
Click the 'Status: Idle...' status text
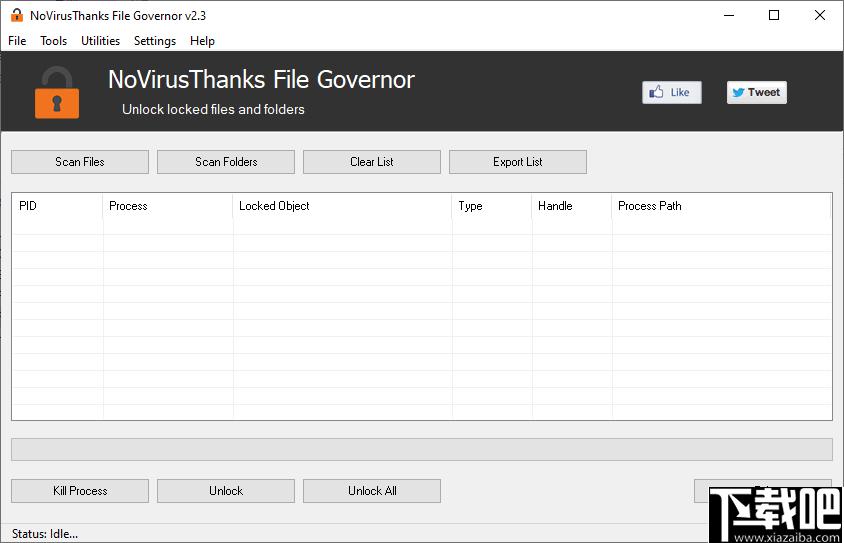point(45,534)
